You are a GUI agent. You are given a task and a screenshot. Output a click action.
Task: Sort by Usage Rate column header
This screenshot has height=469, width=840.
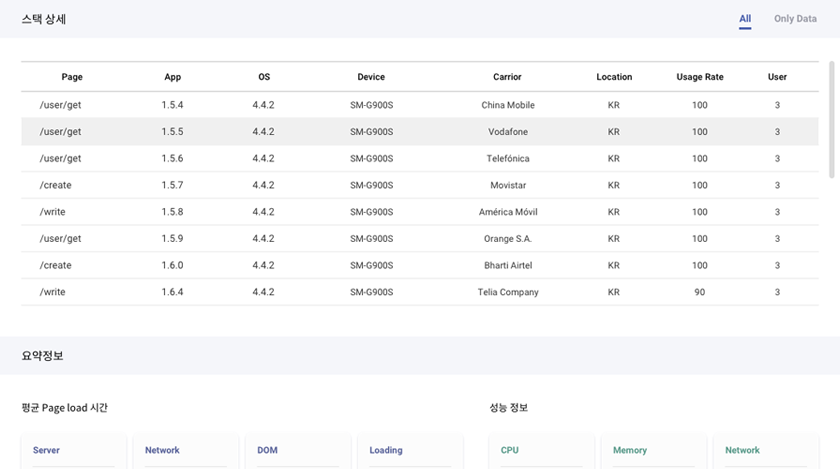pos(699,77)
